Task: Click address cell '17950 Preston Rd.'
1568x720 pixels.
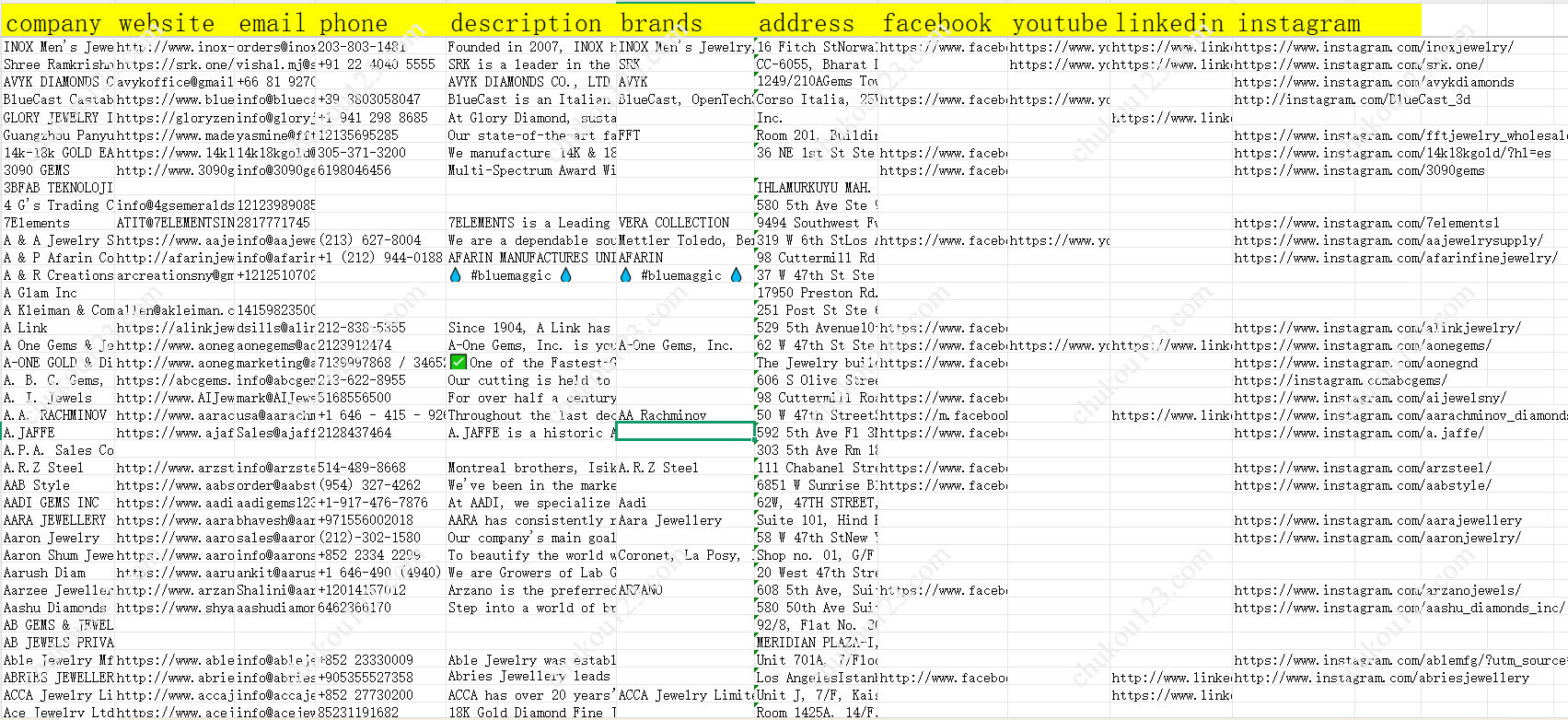Action: click(x=817, y=293)
